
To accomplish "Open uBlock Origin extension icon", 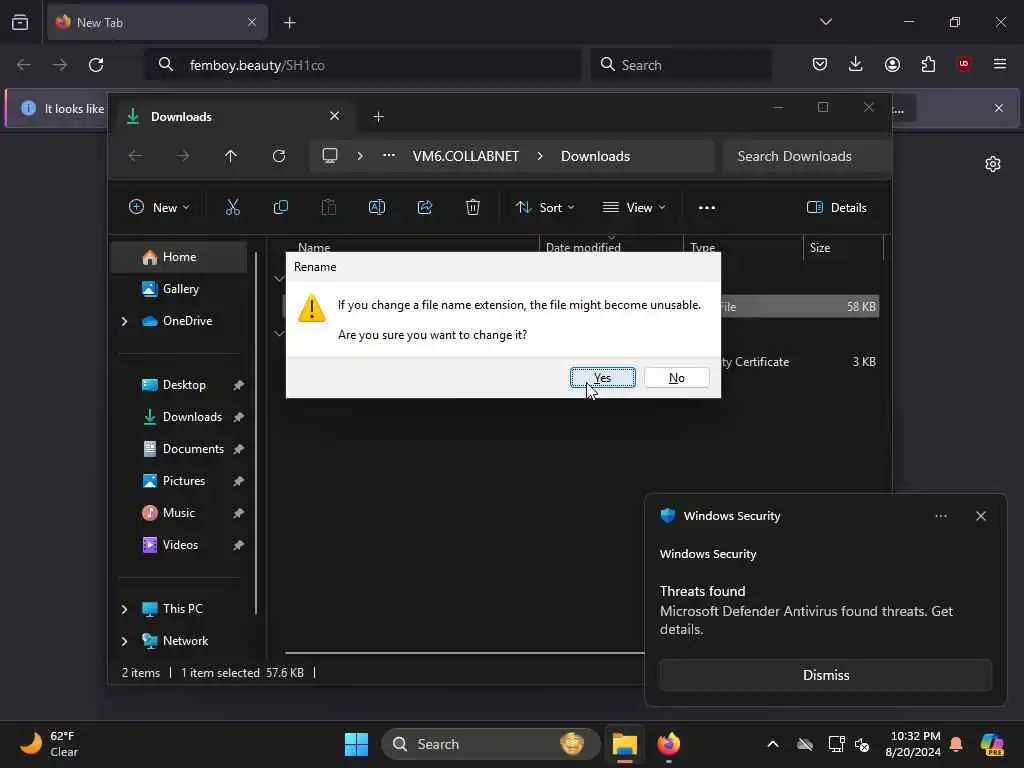I will [x=964, y=64].
